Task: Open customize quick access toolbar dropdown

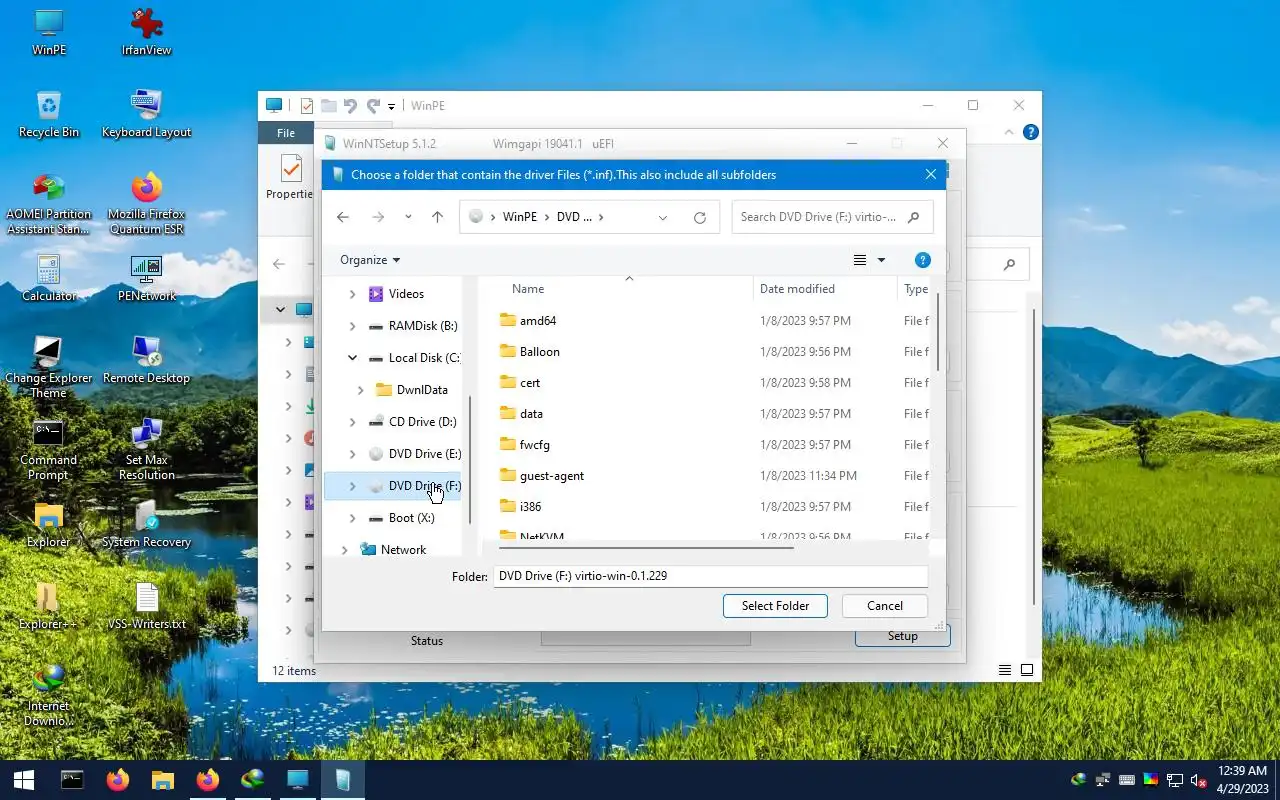Action: pyautogui.click(x=391, y=105)
